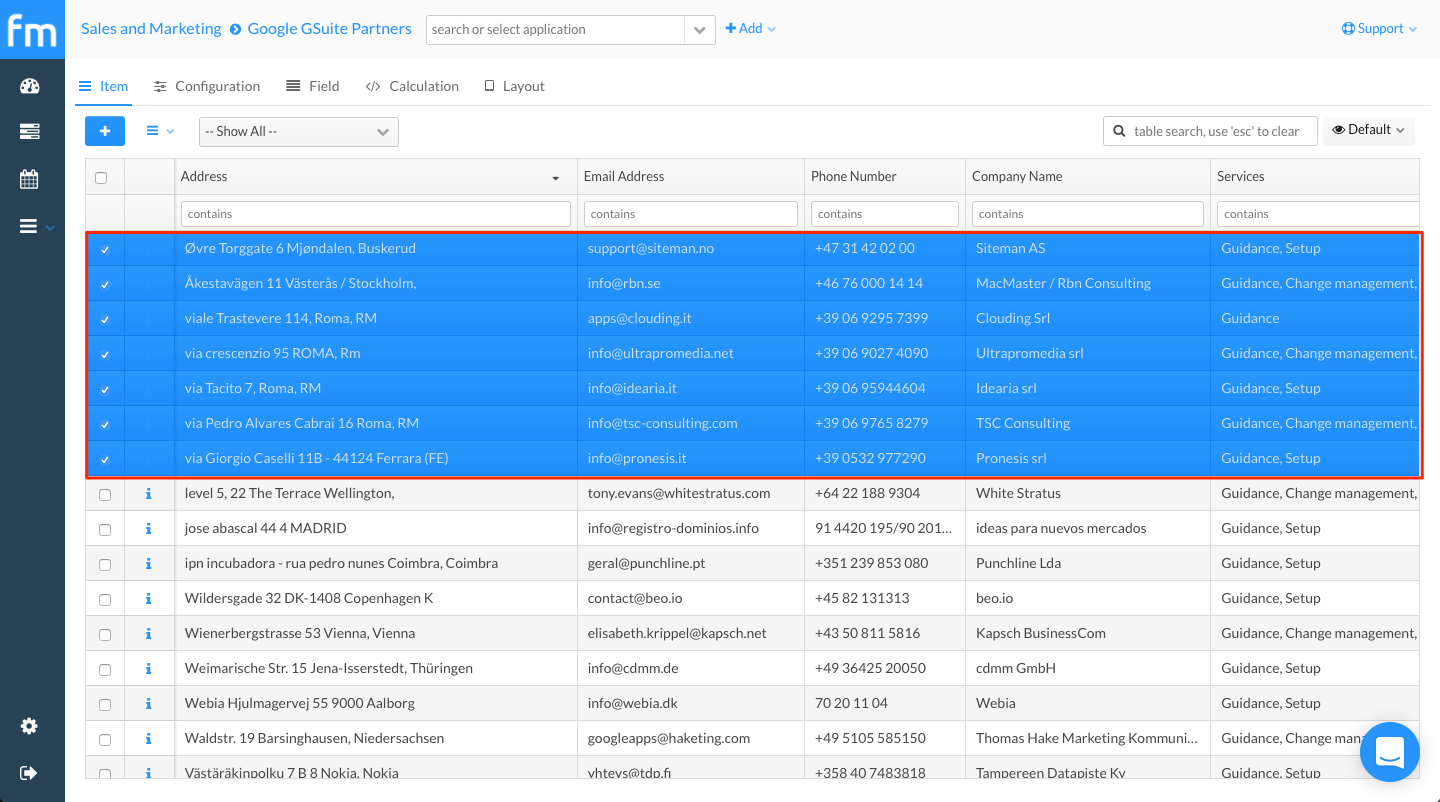Open the Default view dropdown
Screen dimensions: 1440x802
click(1369, 130)
